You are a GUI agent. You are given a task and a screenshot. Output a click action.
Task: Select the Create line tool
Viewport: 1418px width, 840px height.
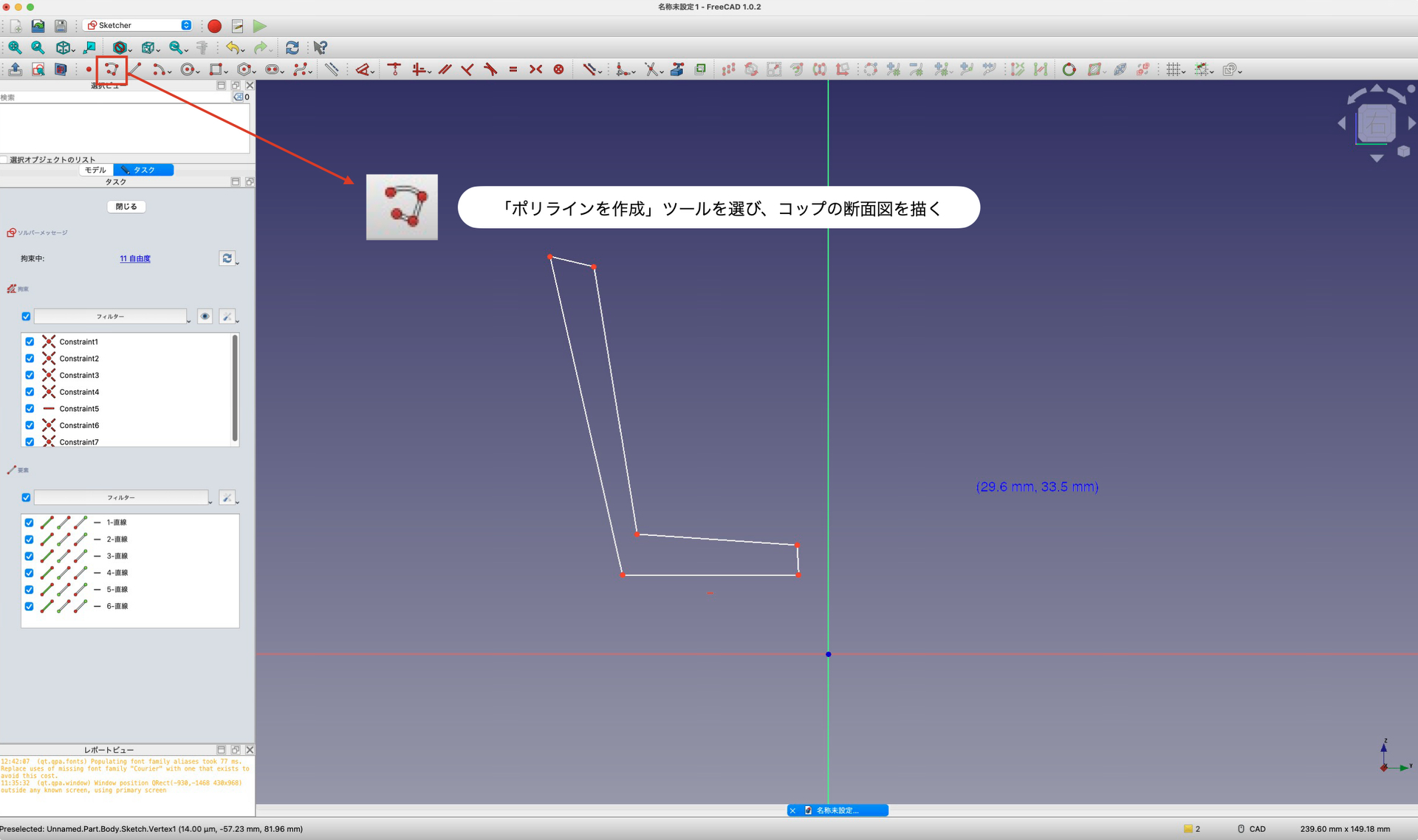click(x=135, y=69)
